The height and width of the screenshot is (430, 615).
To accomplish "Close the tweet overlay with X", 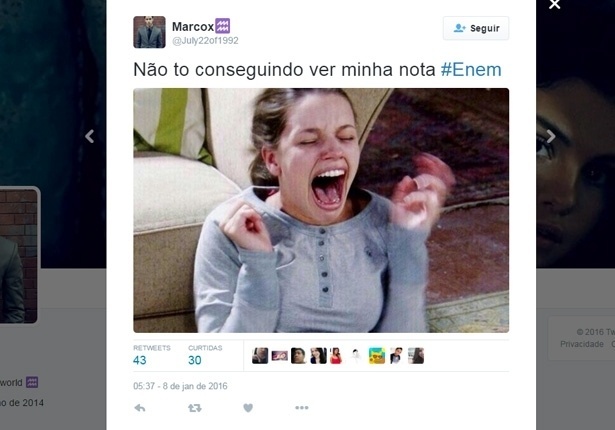I will tap(555, 4).
